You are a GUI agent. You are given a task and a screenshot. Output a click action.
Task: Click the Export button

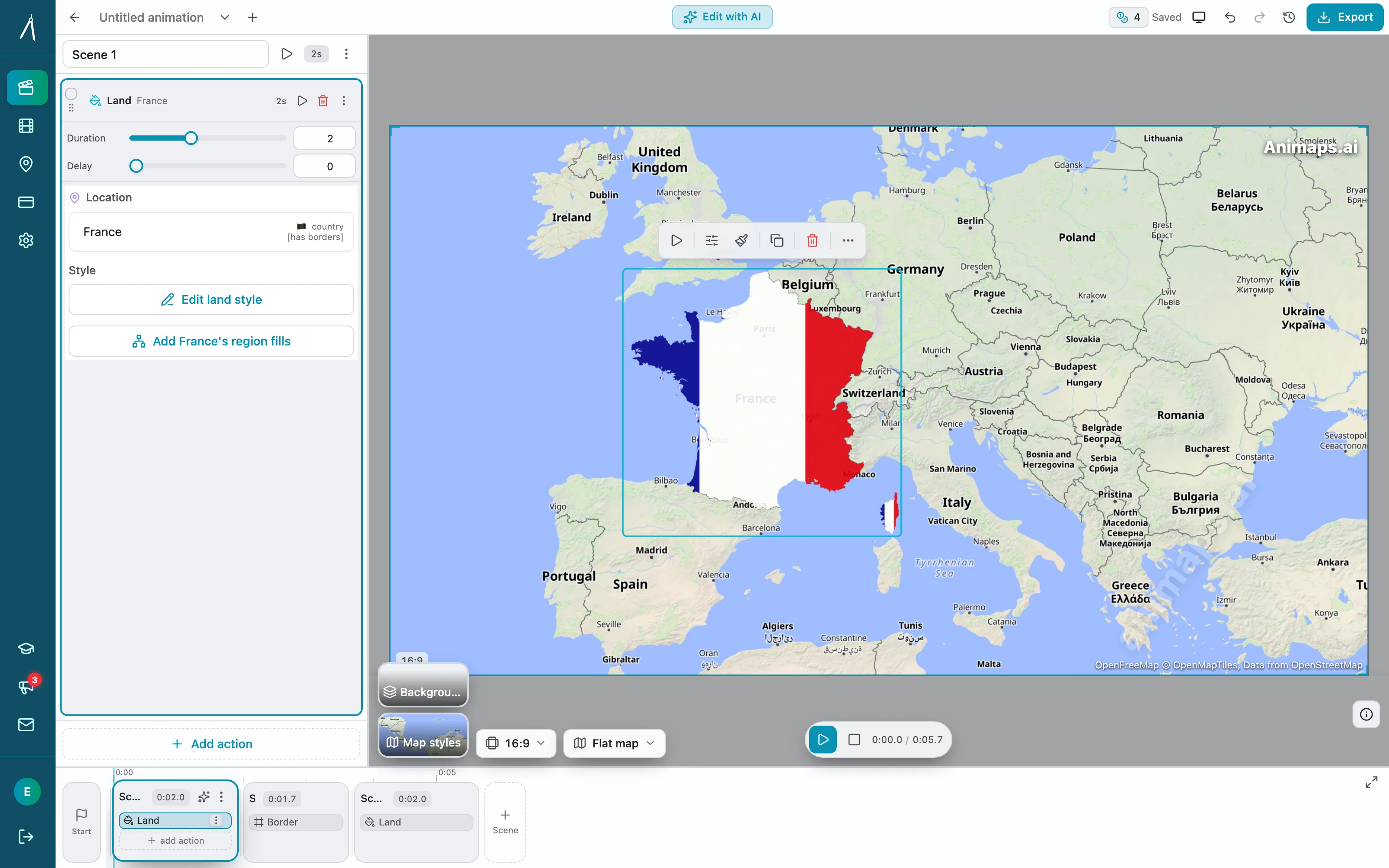tap(1345, 17)
